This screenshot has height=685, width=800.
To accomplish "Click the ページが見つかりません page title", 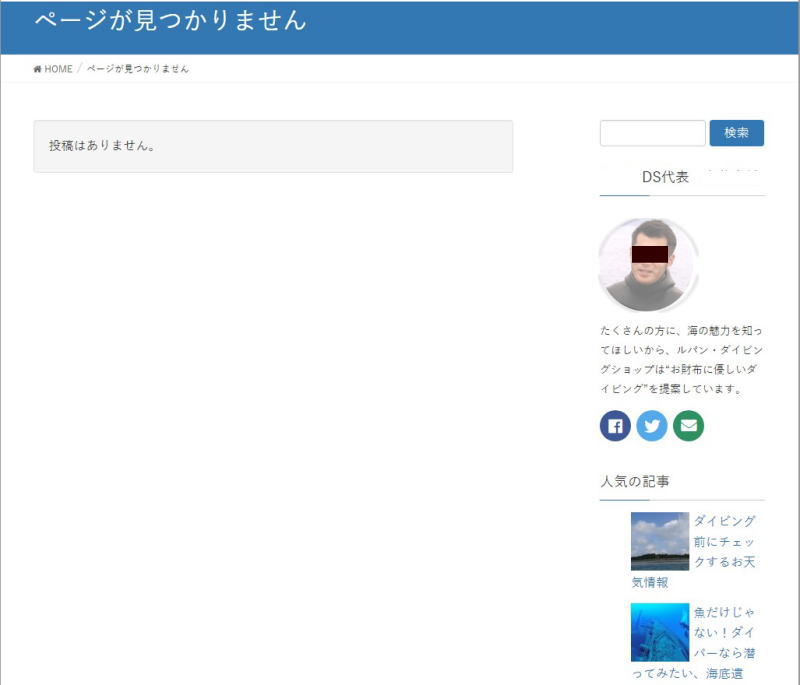I will click(170, 20).
